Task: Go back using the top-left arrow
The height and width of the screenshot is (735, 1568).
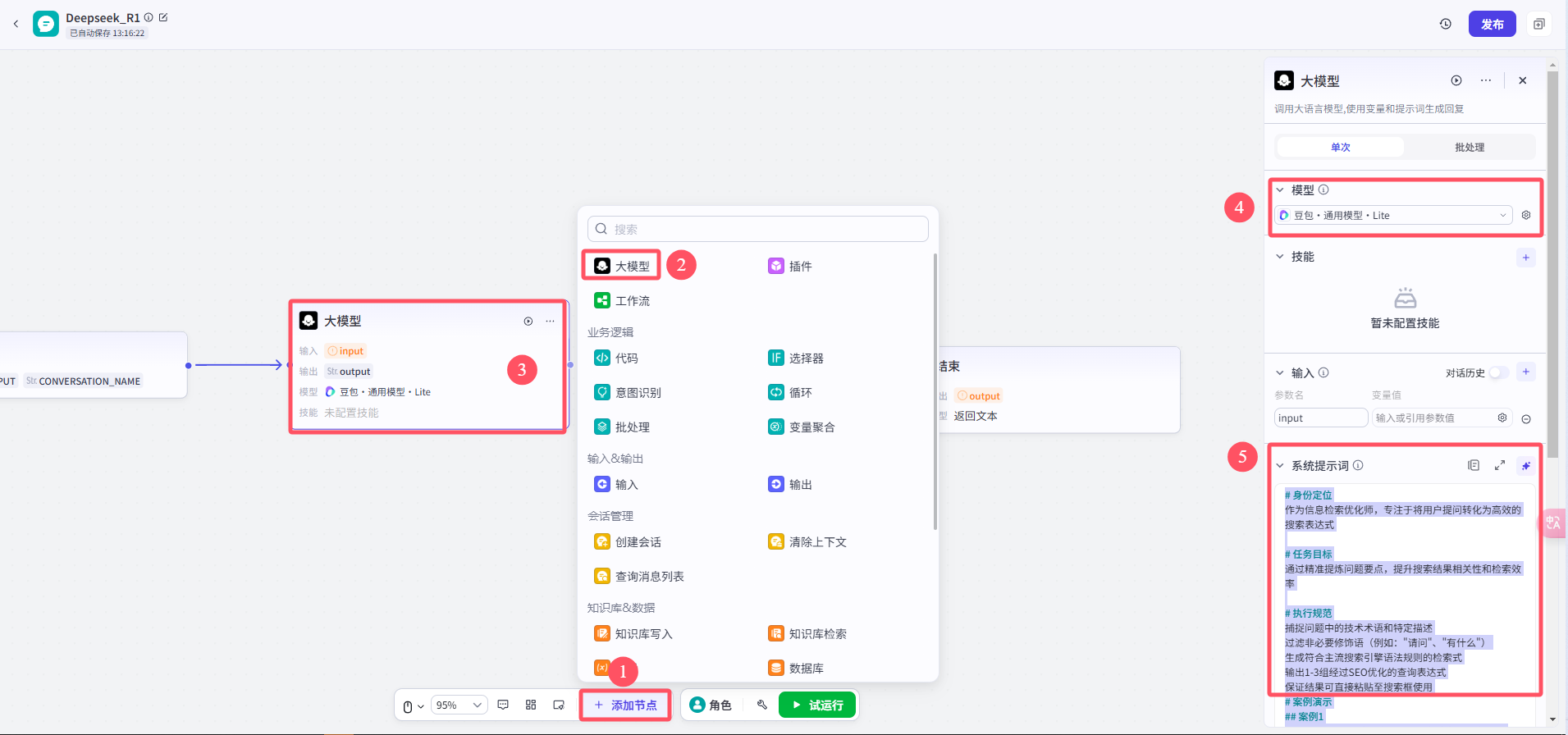Action: 16,24
